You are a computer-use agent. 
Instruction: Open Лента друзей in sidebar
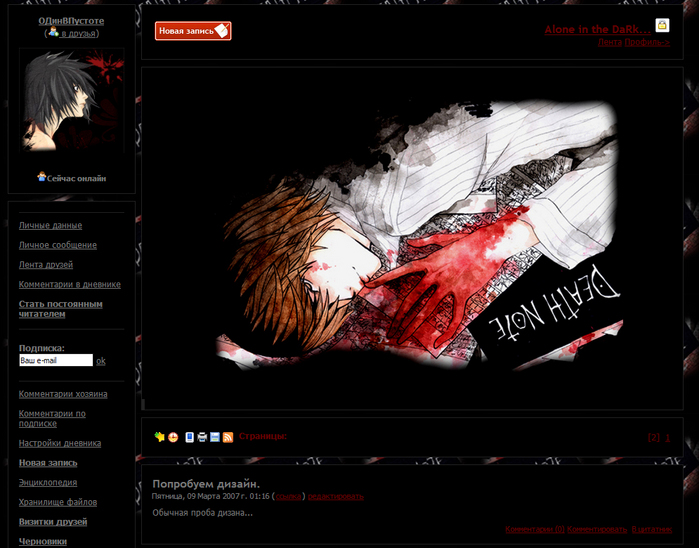tap(46, 264)
